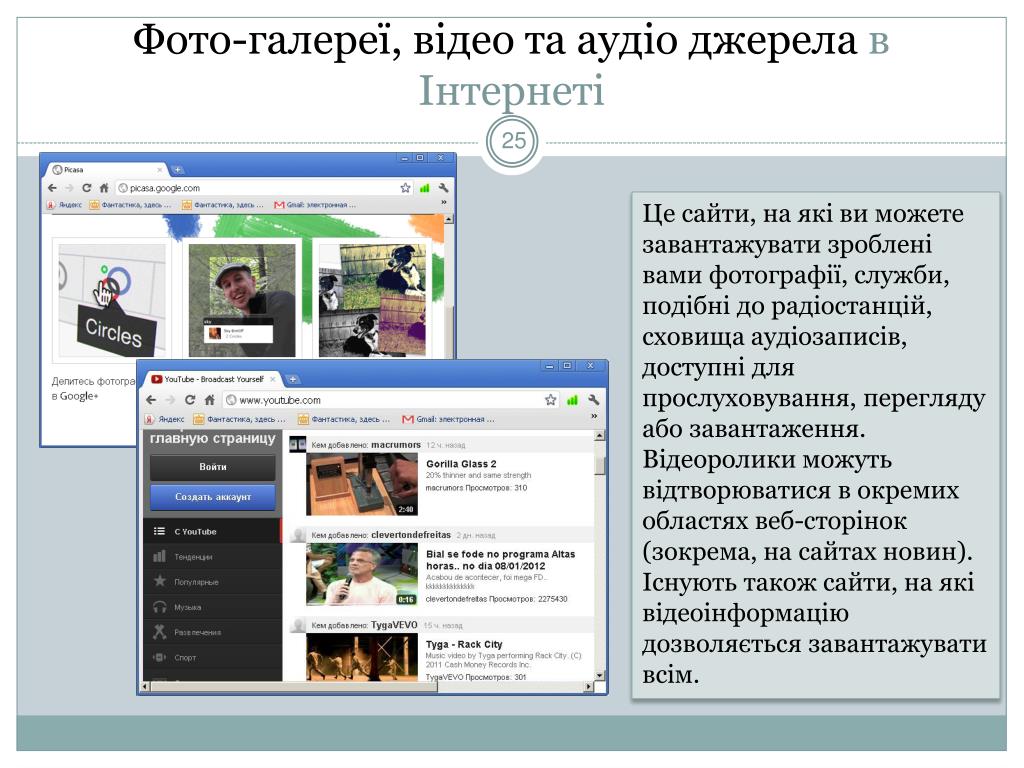1024x768 pixels.
Task: Select Музыка sidebar item
Action: [213, 607]
